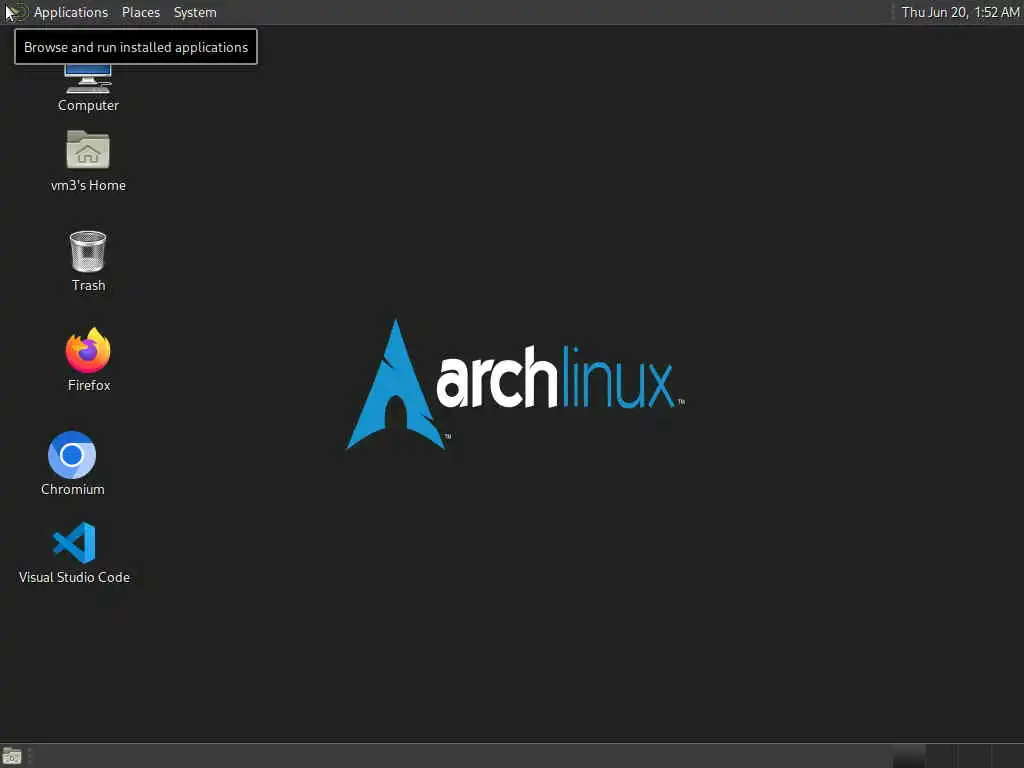
Task: Select the Firefox desktop launcher
Action: [x=88, y=360]
